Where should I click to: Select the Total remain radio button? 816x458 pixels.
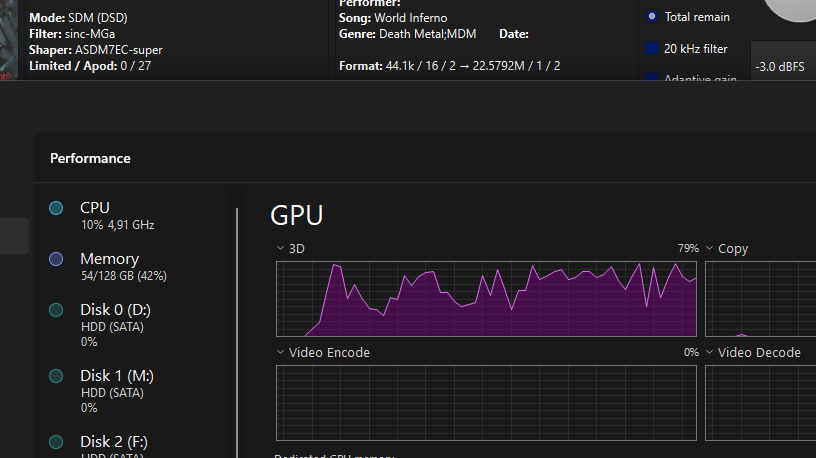pyautogui.click(x=653, y=17)
